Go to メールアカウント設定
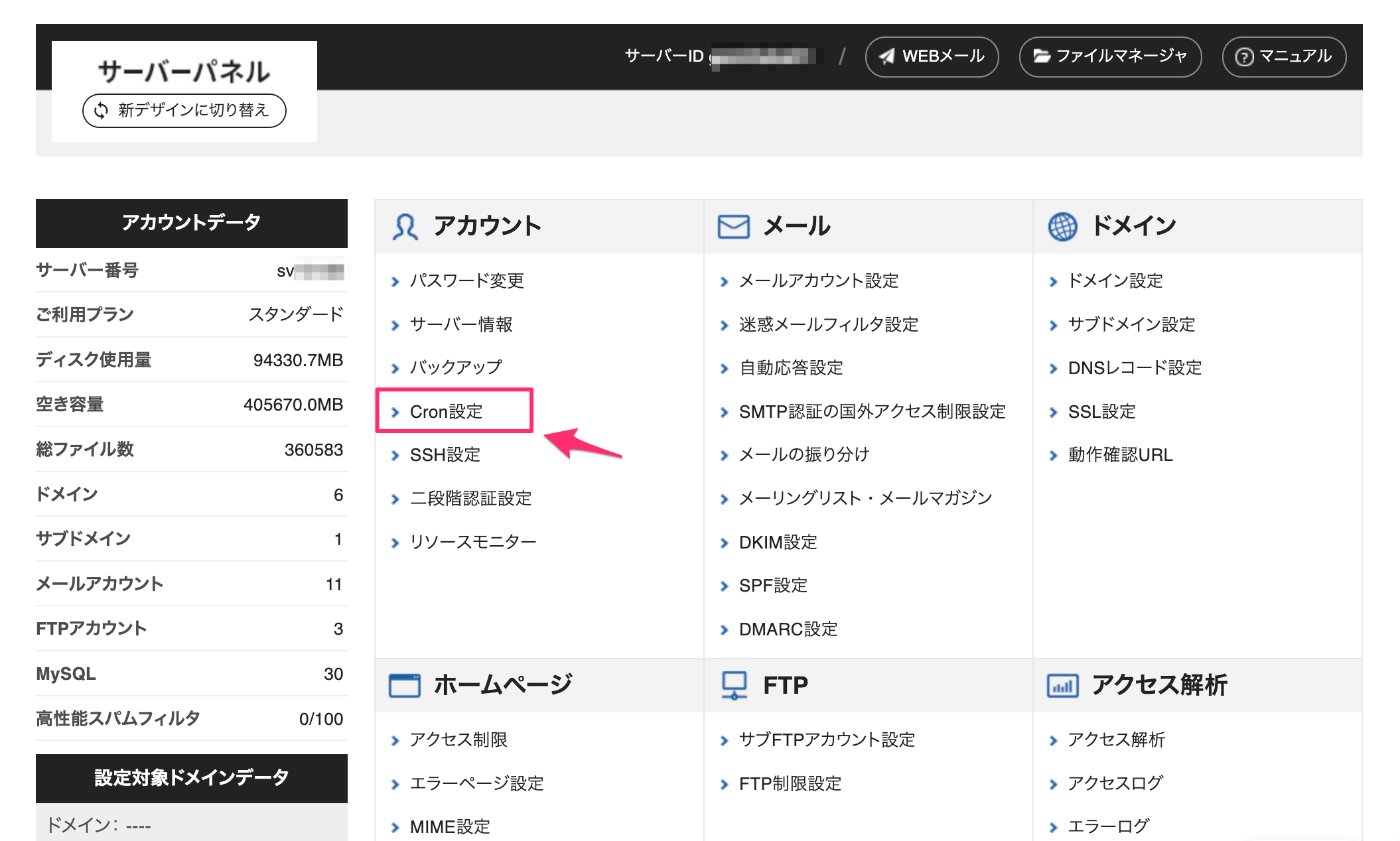Viewport: 1400px width, 841px height. 818,281
